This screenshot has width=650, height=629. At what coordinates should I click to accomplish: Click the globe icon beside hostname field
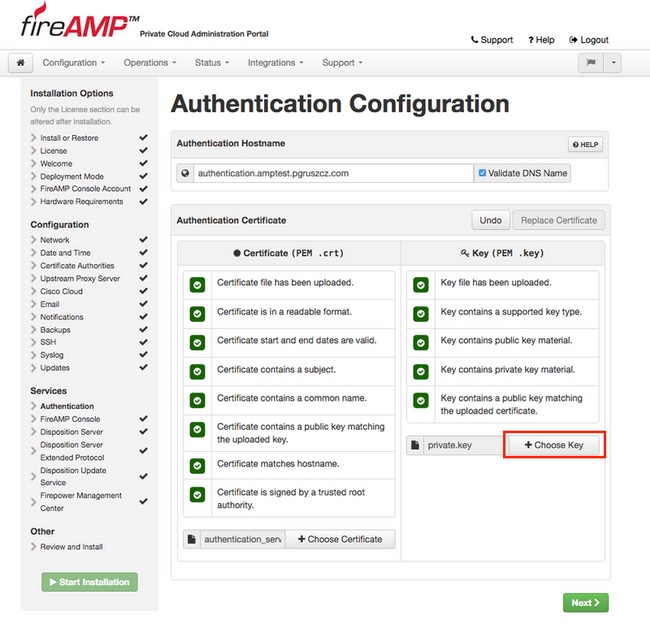(x=185, y=173)
